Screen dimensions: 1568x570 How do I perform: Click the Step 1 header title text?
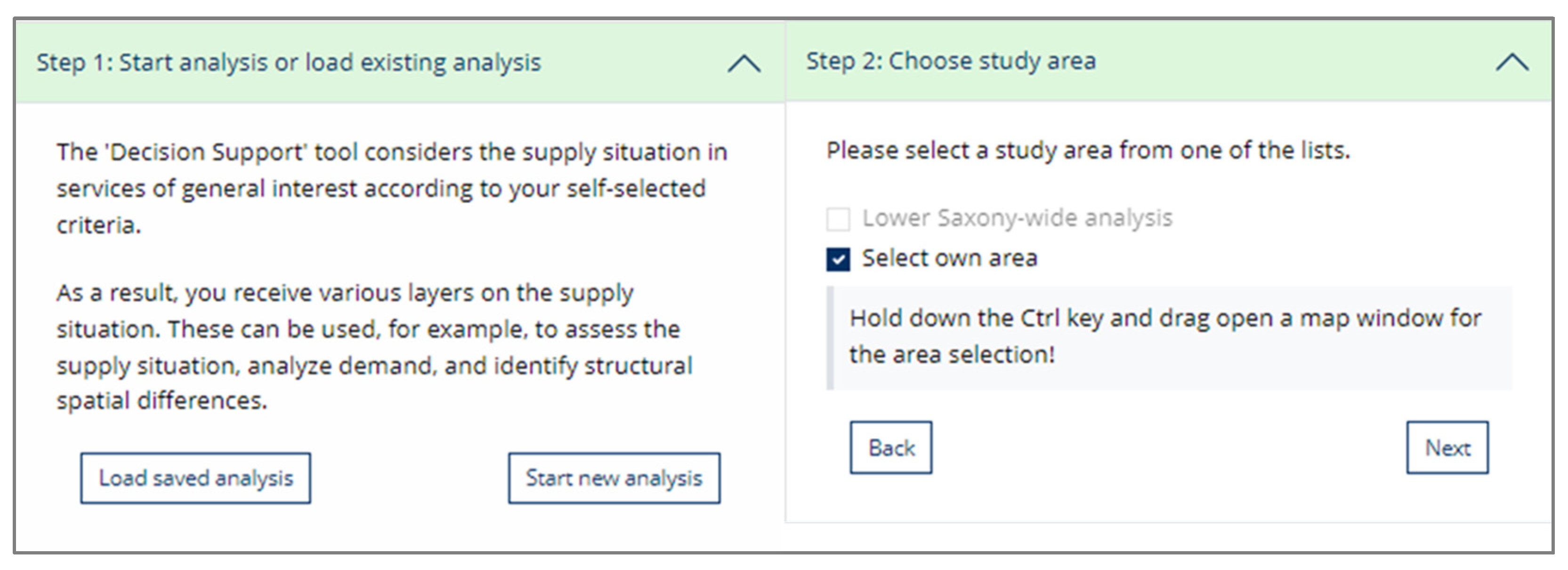click(x=289, y=63)
